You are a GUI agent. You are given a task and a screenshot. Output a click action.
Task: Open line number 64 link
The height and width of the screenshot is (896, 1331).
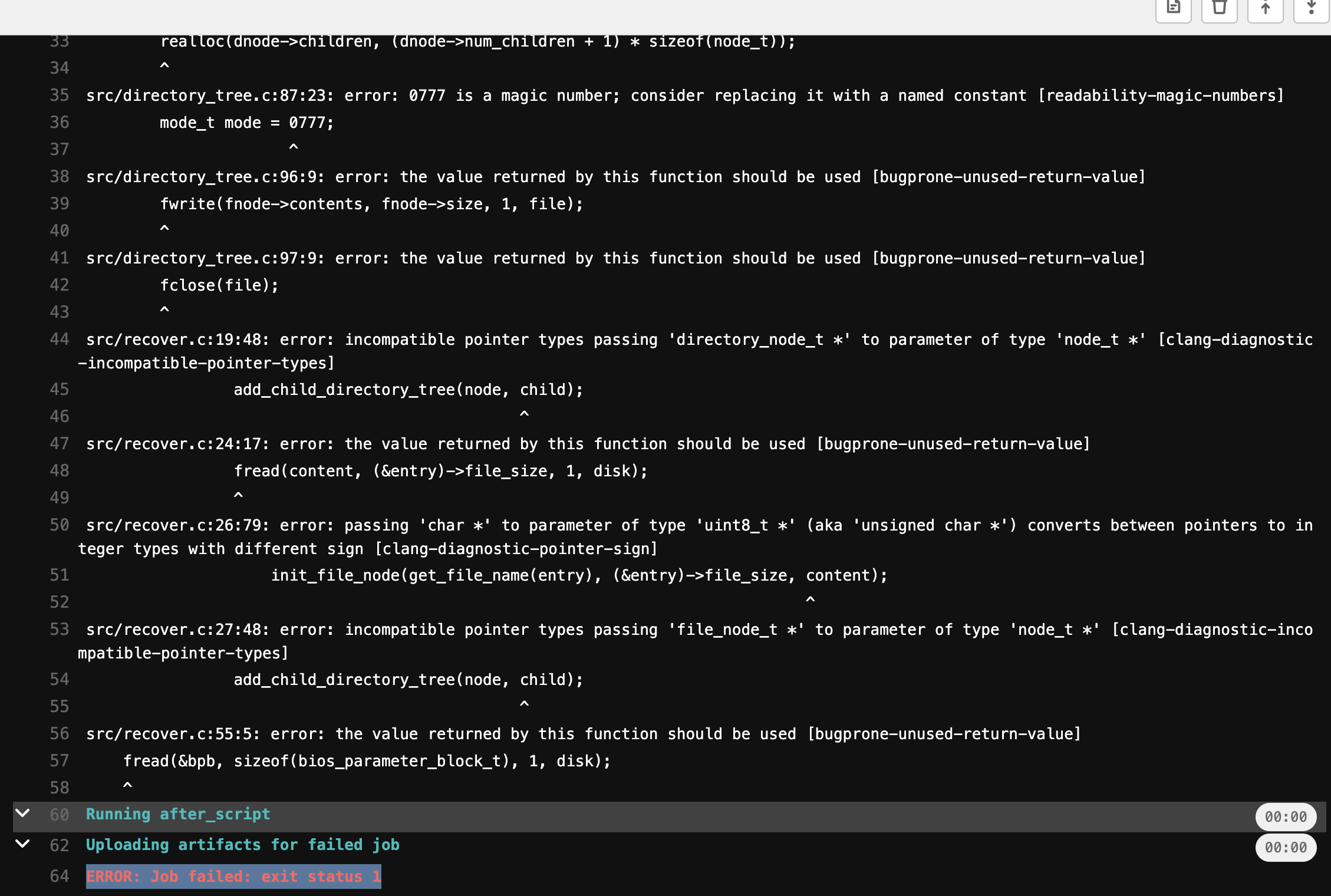[60, 877]
